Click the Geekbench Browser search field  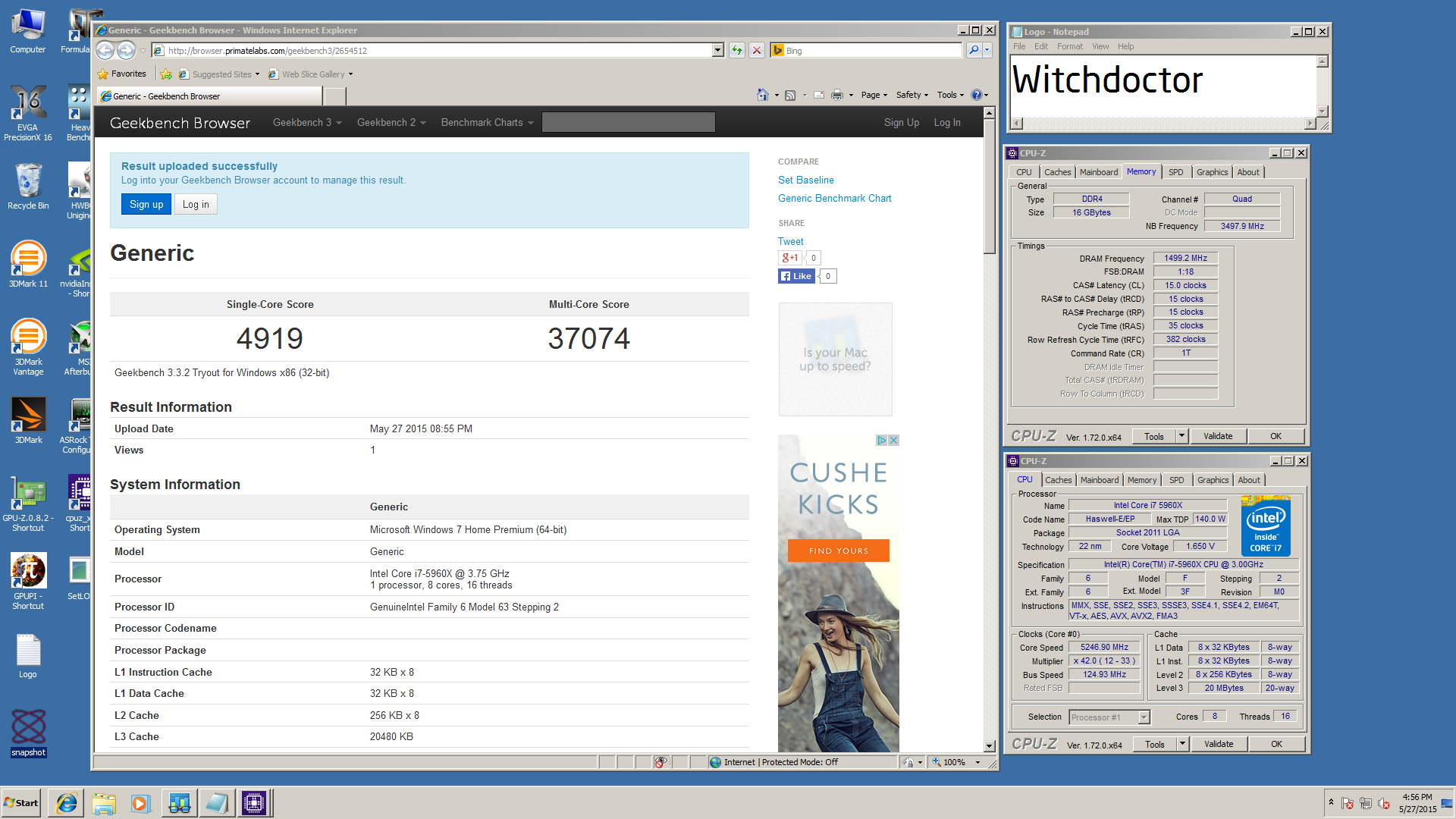point(629,122)
